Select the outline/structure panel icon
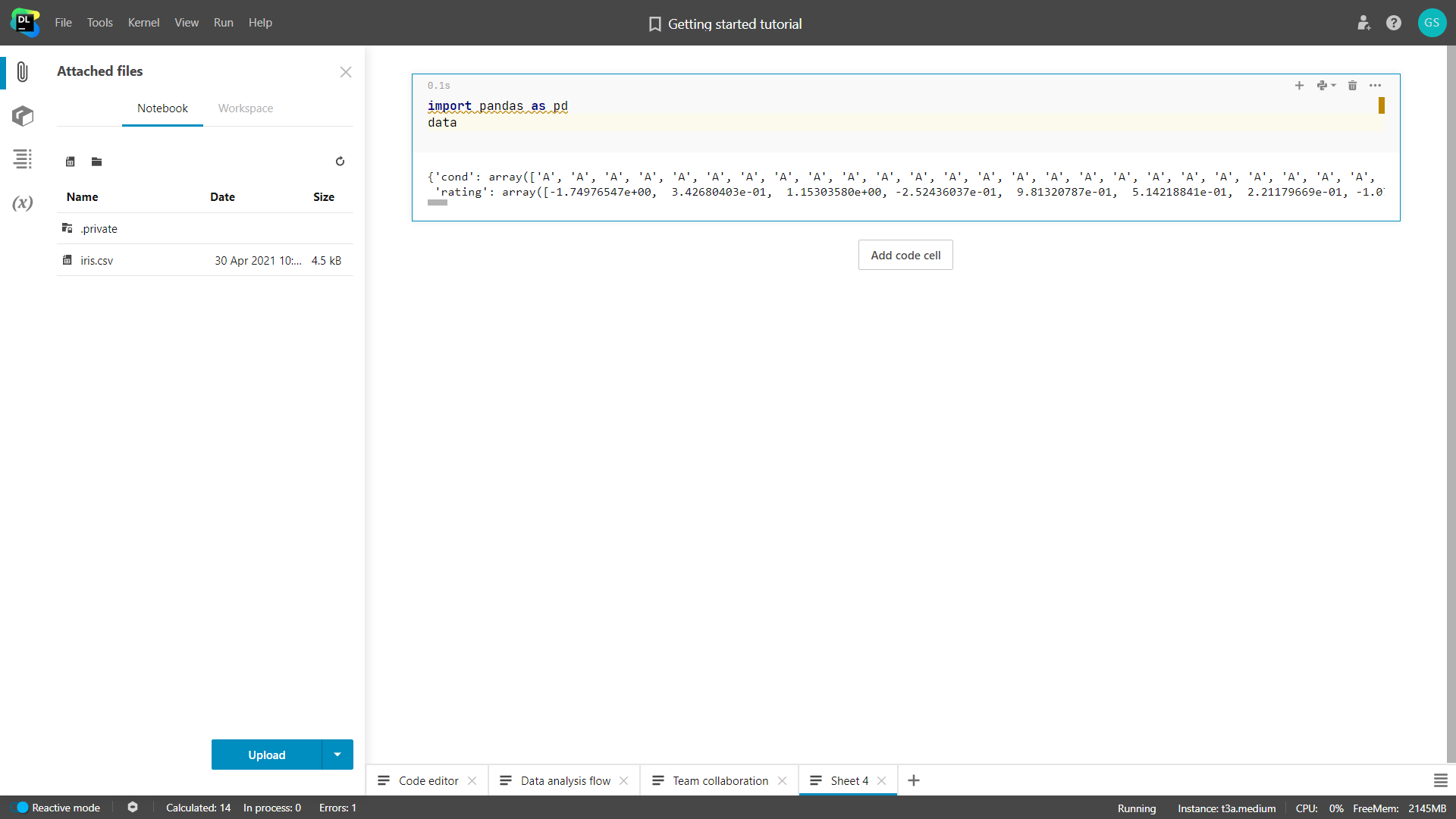The image size is (1456, 819). [x=22, y=160]
